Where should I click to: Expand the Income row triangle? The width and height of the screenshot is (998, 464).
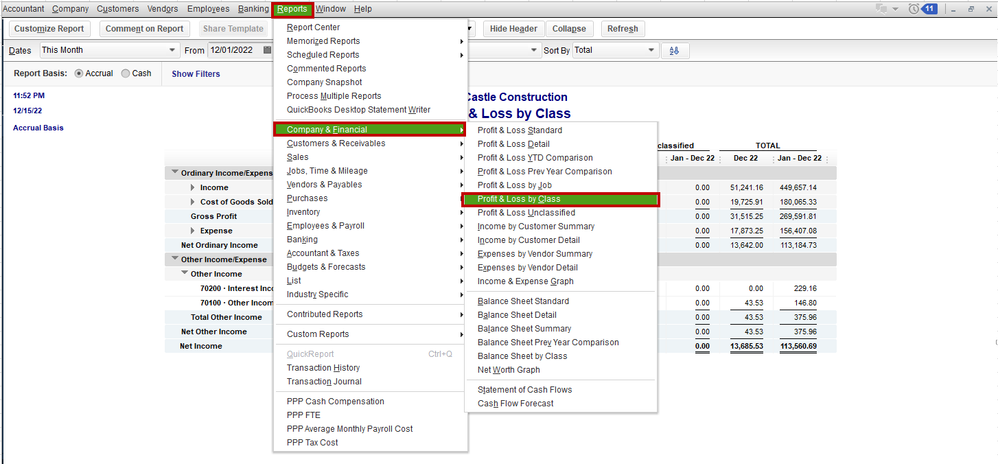pyautogui.click(x=193, y=188)
